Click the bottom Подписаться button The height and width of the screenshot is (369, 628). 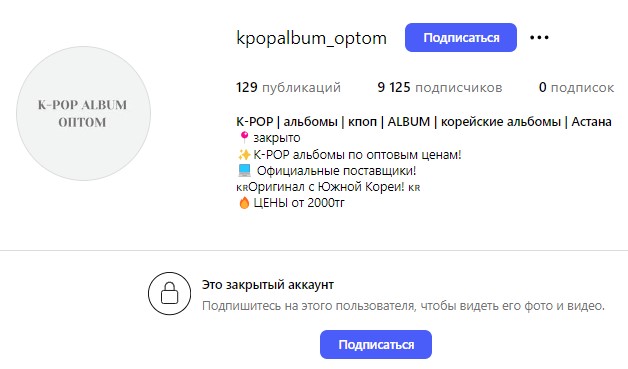376,345
